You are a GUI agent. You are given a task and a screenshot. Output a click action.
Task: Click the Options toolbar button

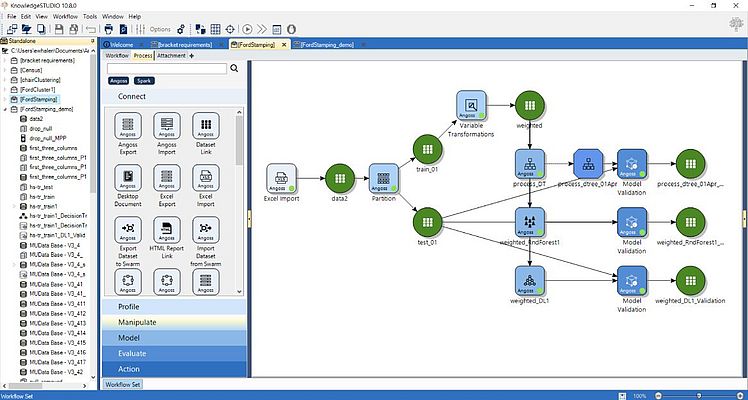160,30
